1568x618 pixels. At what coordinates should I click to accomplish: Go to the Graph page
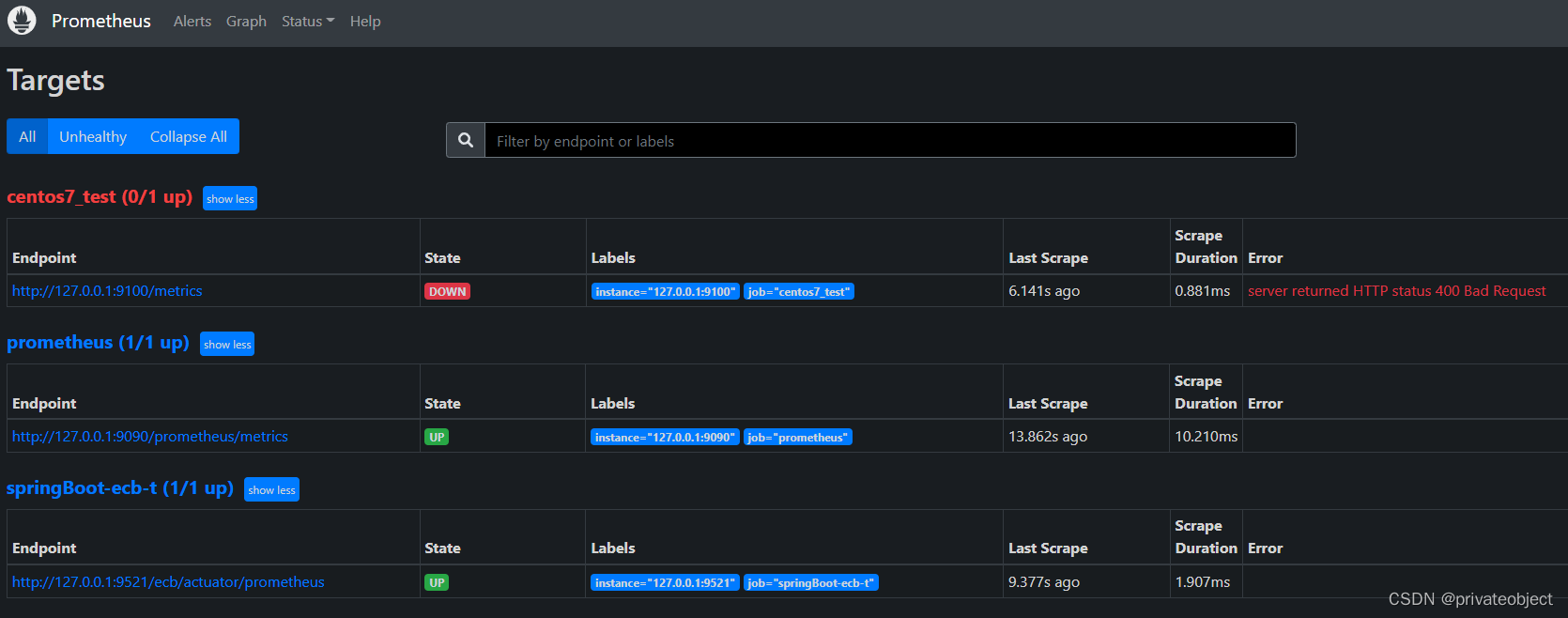[246, 21]
